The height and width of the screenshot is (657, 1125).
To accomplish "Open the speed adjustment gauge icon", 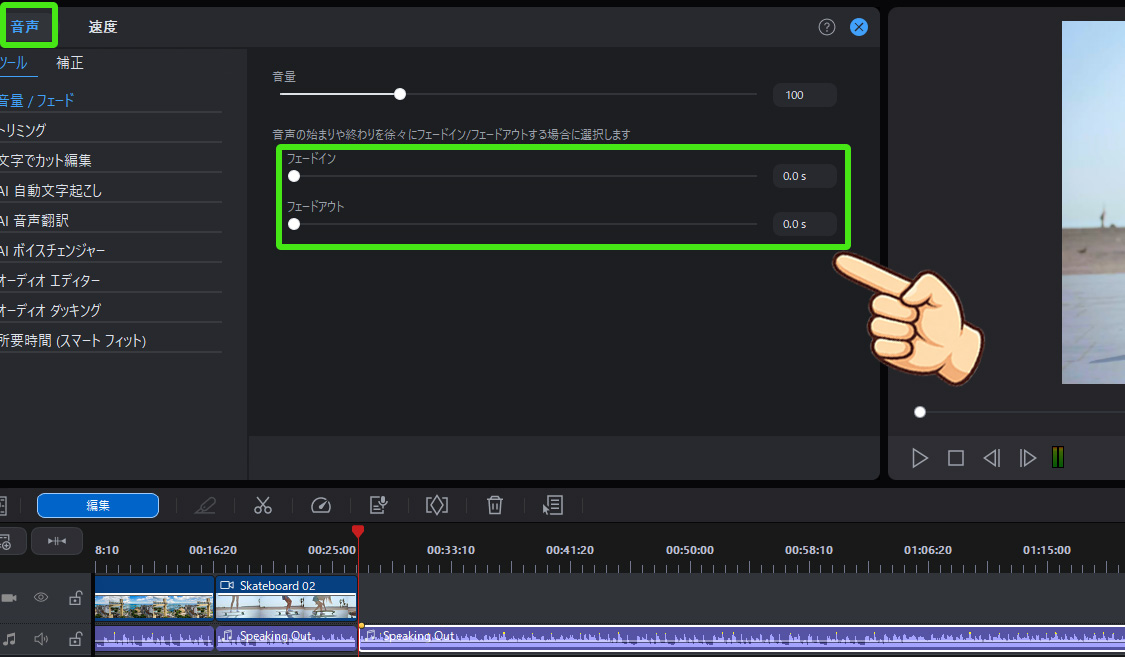I will point(321,505).
